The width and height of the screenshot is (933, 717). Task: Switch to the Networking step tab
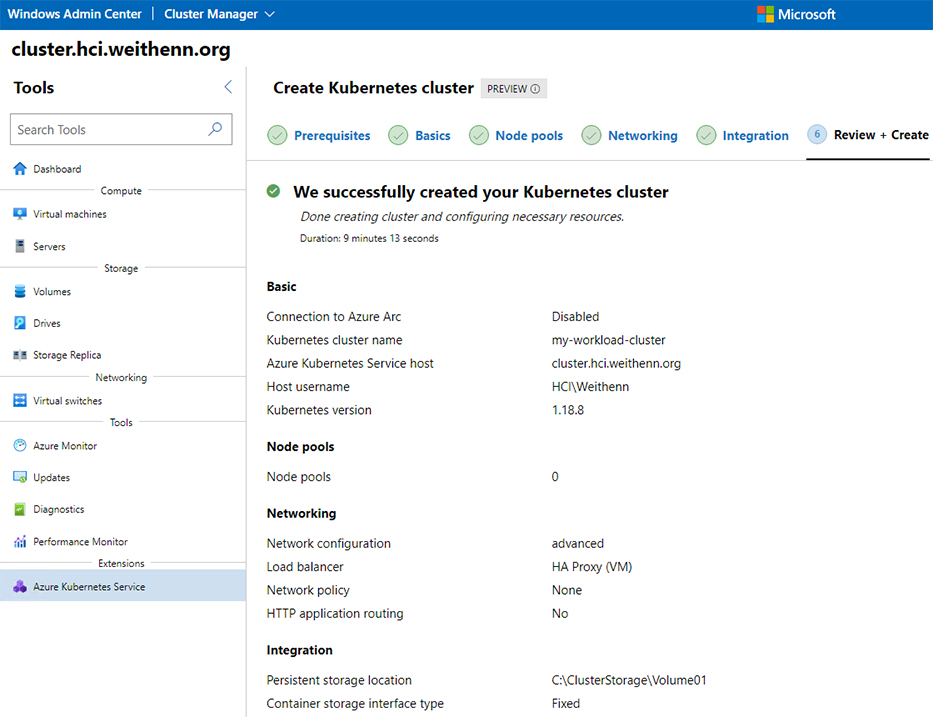point(643,136)
